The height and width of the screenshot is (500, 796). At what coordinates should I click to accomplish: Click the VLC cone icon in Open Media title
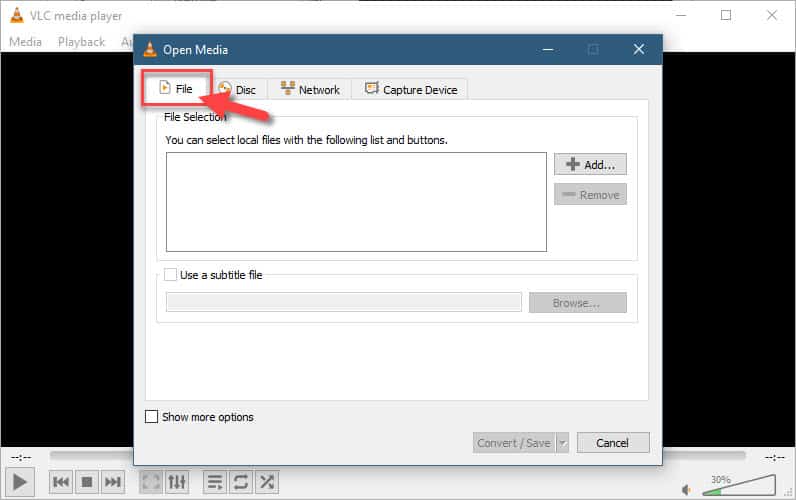[x=150, y=49]
